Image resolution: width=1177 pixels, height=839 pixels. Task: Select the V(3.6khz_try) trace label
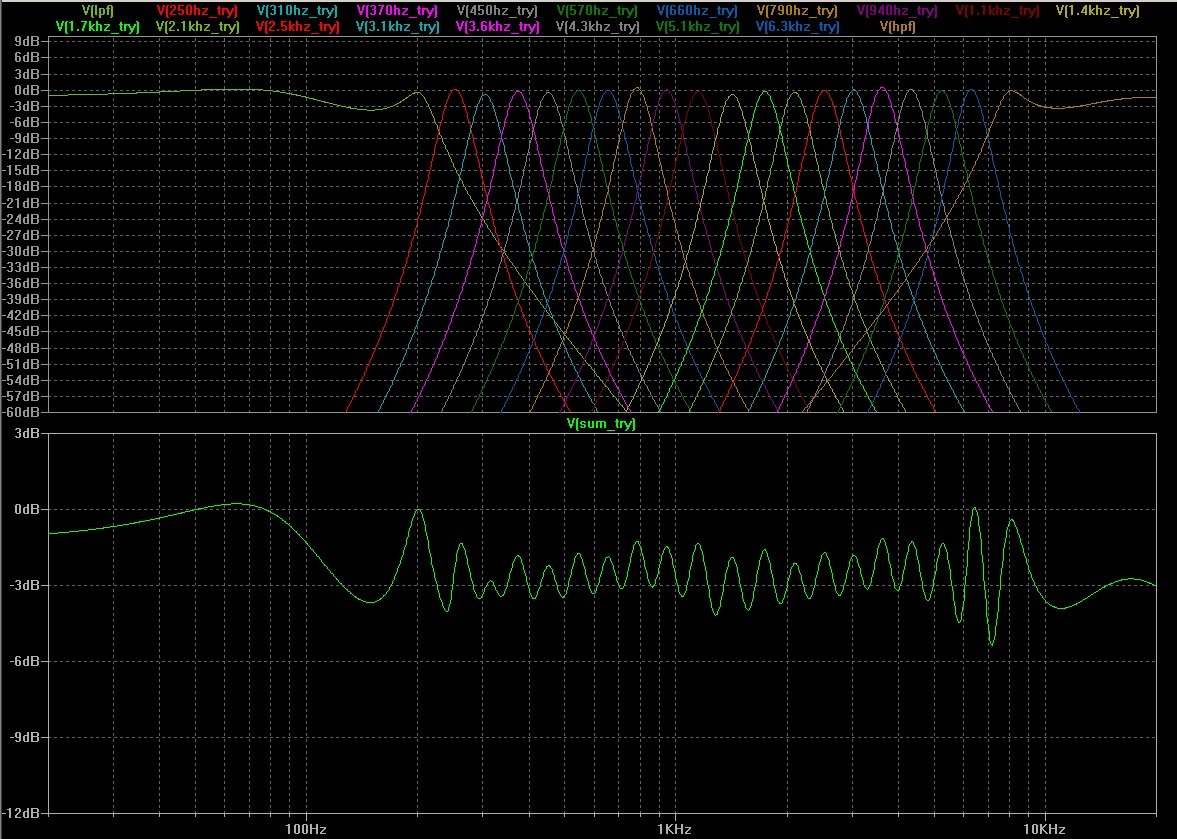click(498, 26)
